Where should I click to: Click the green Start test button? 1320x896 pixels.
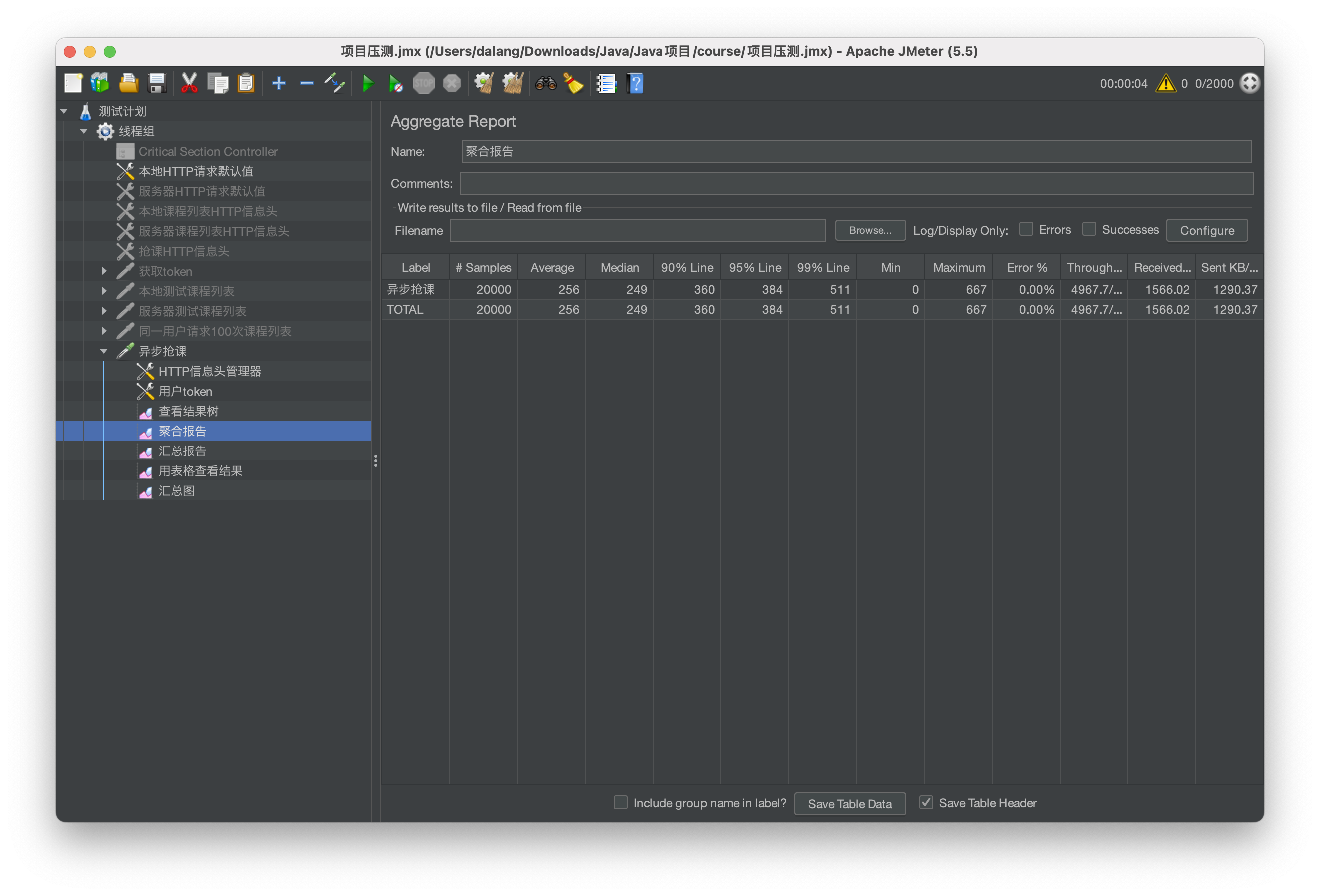[x=368, y=83]
